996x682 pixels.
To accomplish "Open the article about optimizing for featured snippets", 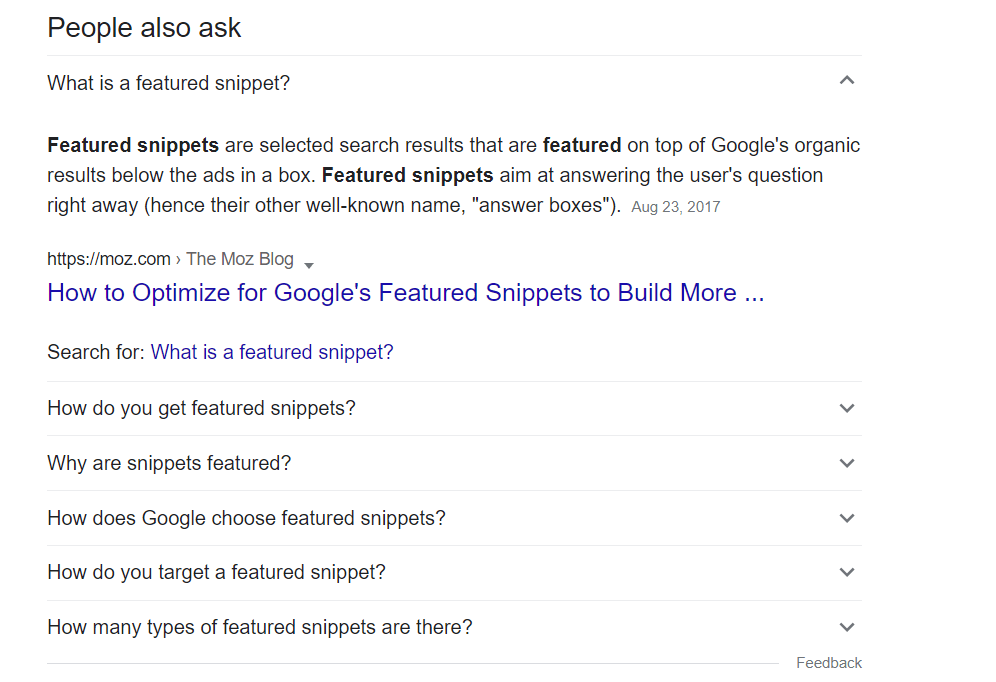I will point(405,292).
